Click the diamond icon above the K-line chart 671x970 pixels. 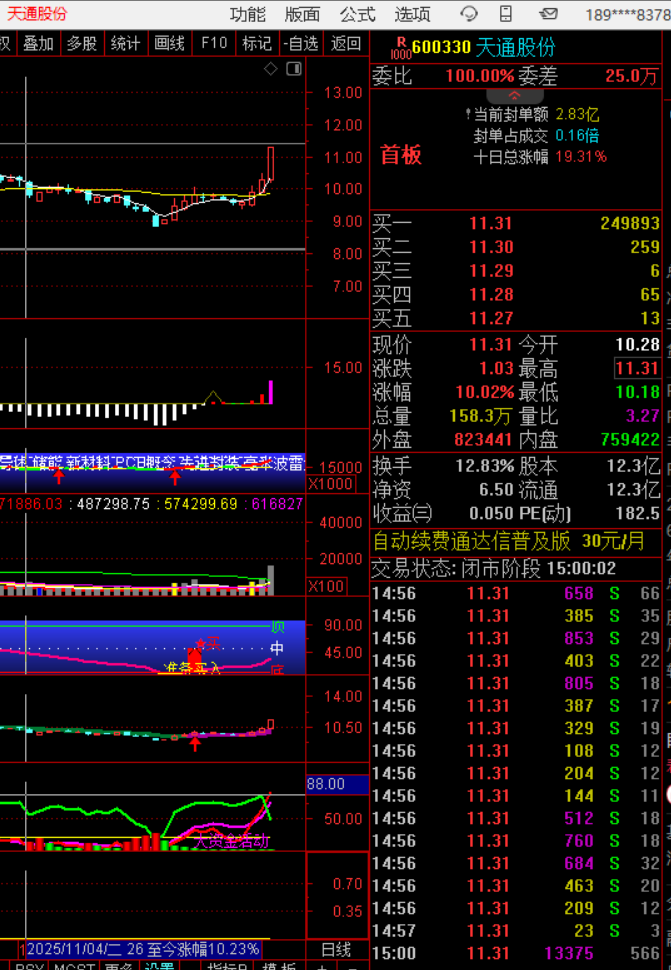click(x=271, y=69)
